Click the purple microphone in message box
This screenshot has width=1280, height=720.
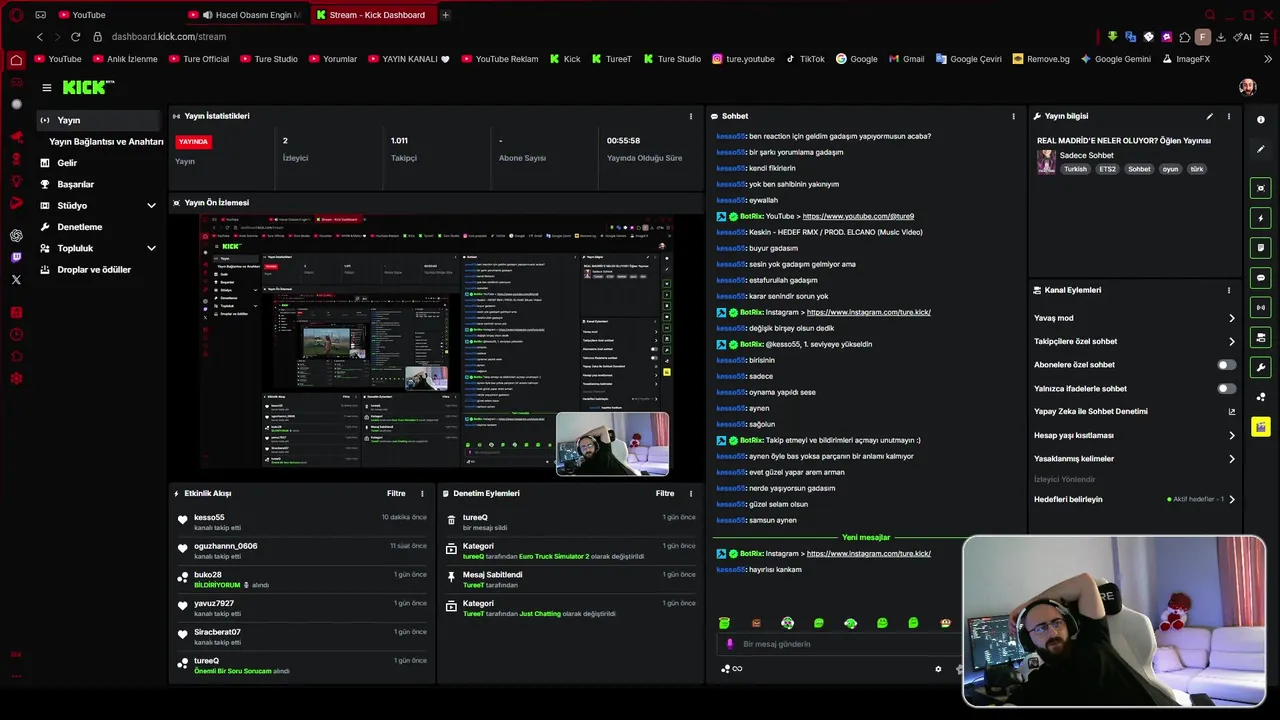(730, 644)
